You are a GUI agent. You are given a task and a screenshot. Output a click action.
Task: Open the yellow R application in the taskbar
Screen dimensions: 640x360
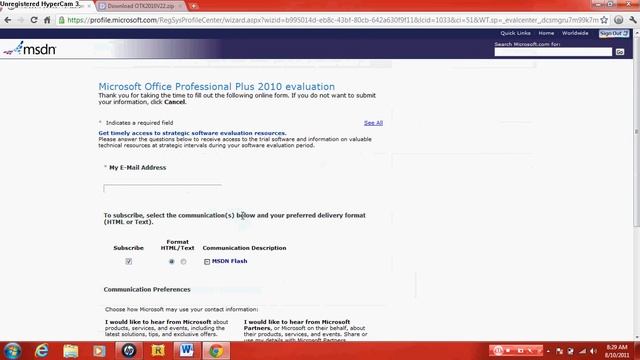pyautogui.click(x=158, y=351)
